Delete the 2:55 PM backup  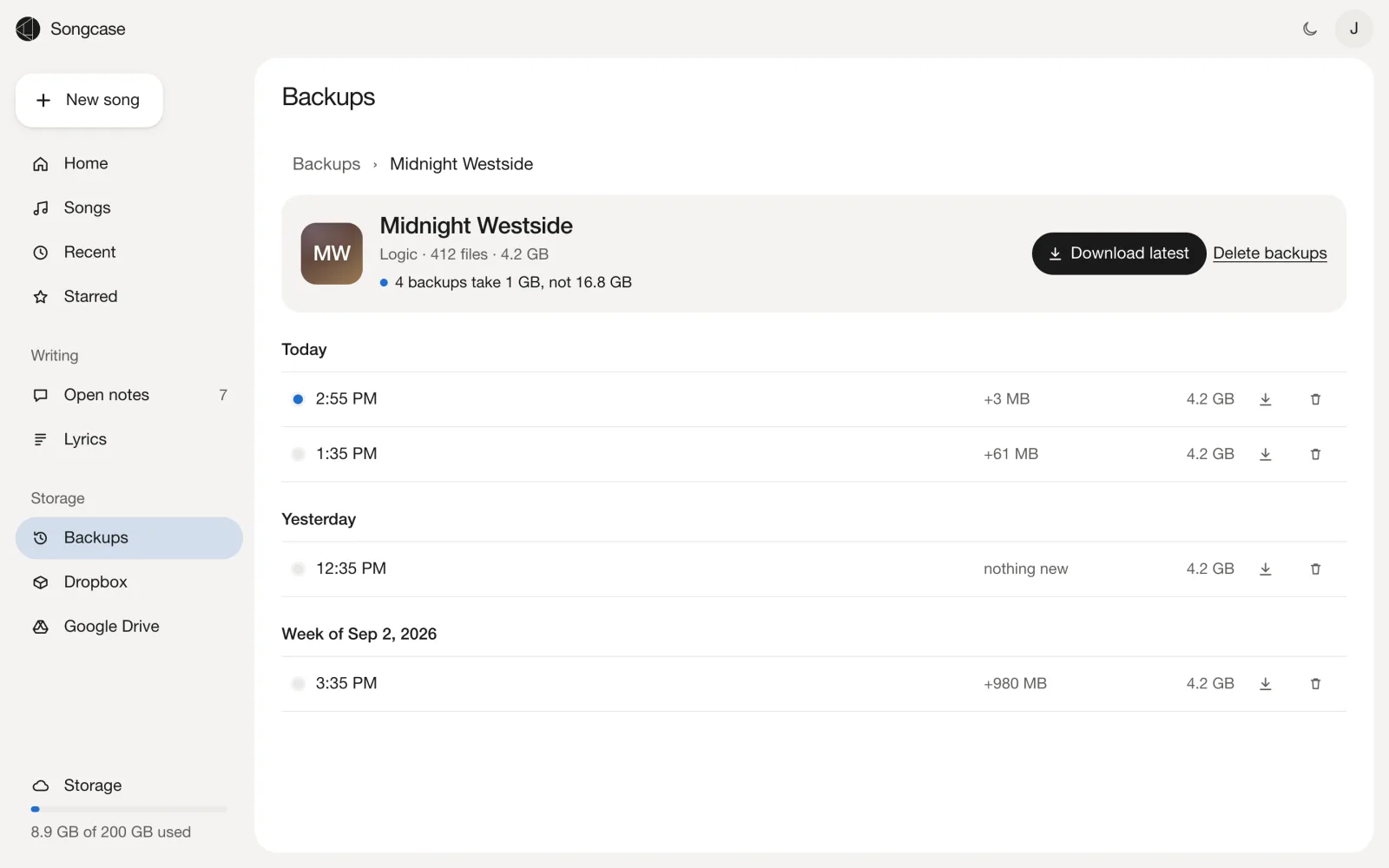1315,399
